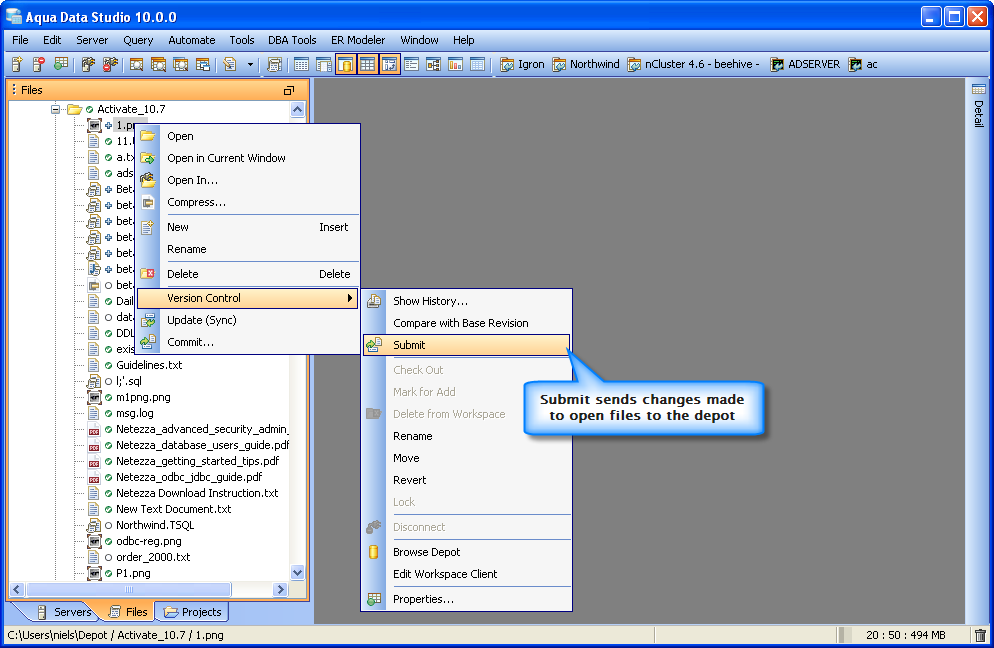Maximize the Files panel using its restore icon
This screenshot has width=994, height=648.
[x=288, y=91]
